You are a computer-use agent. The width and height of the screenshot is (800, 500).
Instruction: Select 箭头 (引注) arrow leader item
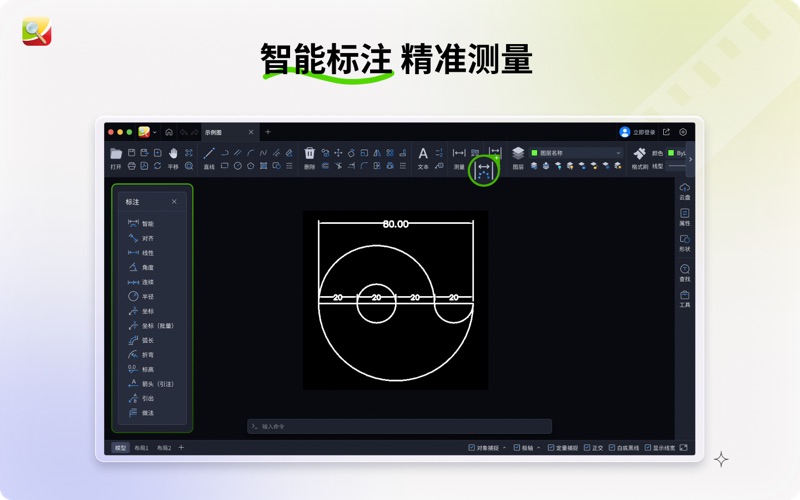coord(151,384)
